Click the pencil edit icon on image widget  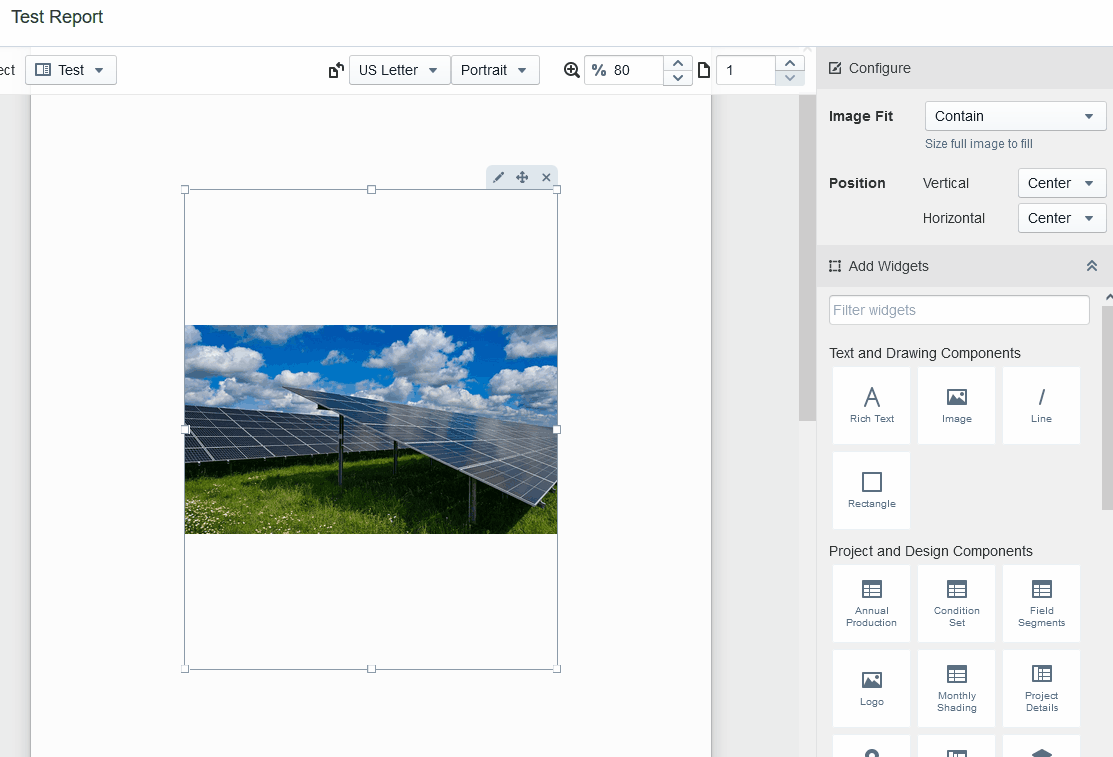click(x=499, y=177)
